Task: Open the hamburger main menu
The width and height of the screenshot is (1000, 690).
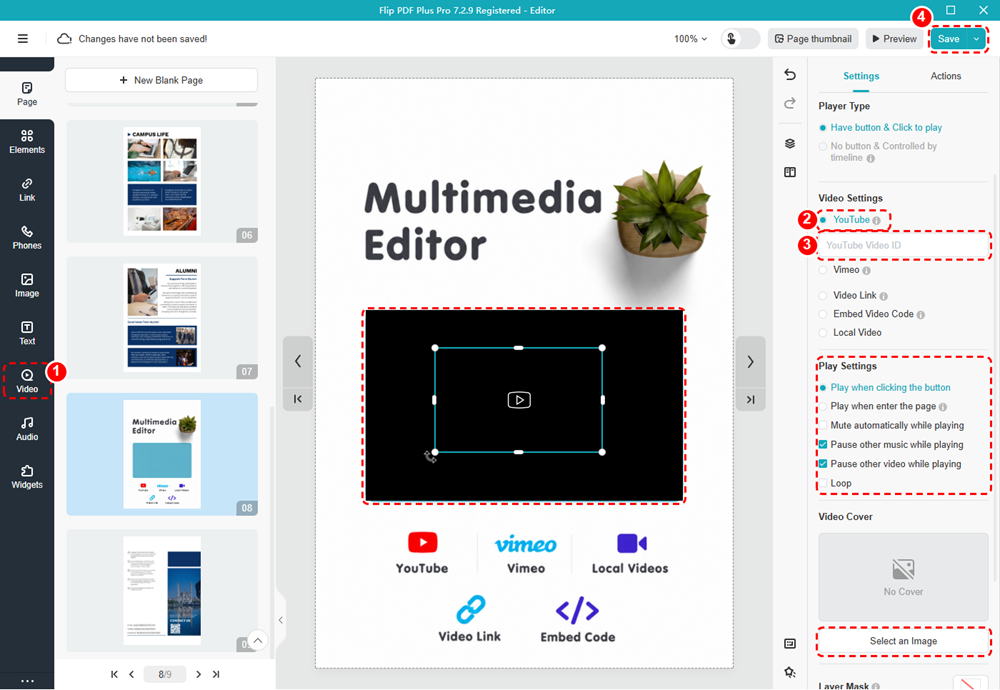Action: pos(22,39)
